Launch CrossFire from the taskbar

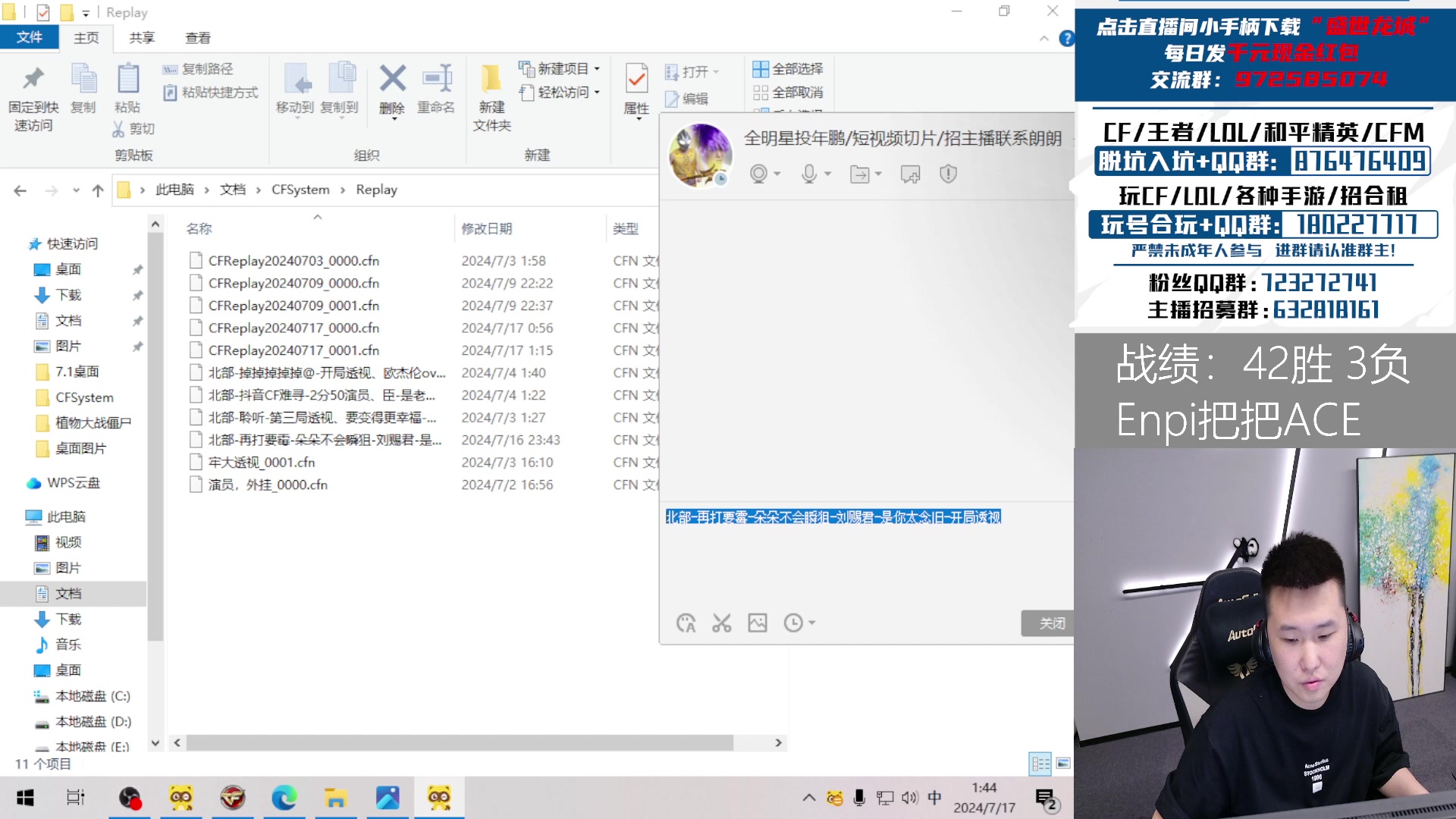coord(233,798)
